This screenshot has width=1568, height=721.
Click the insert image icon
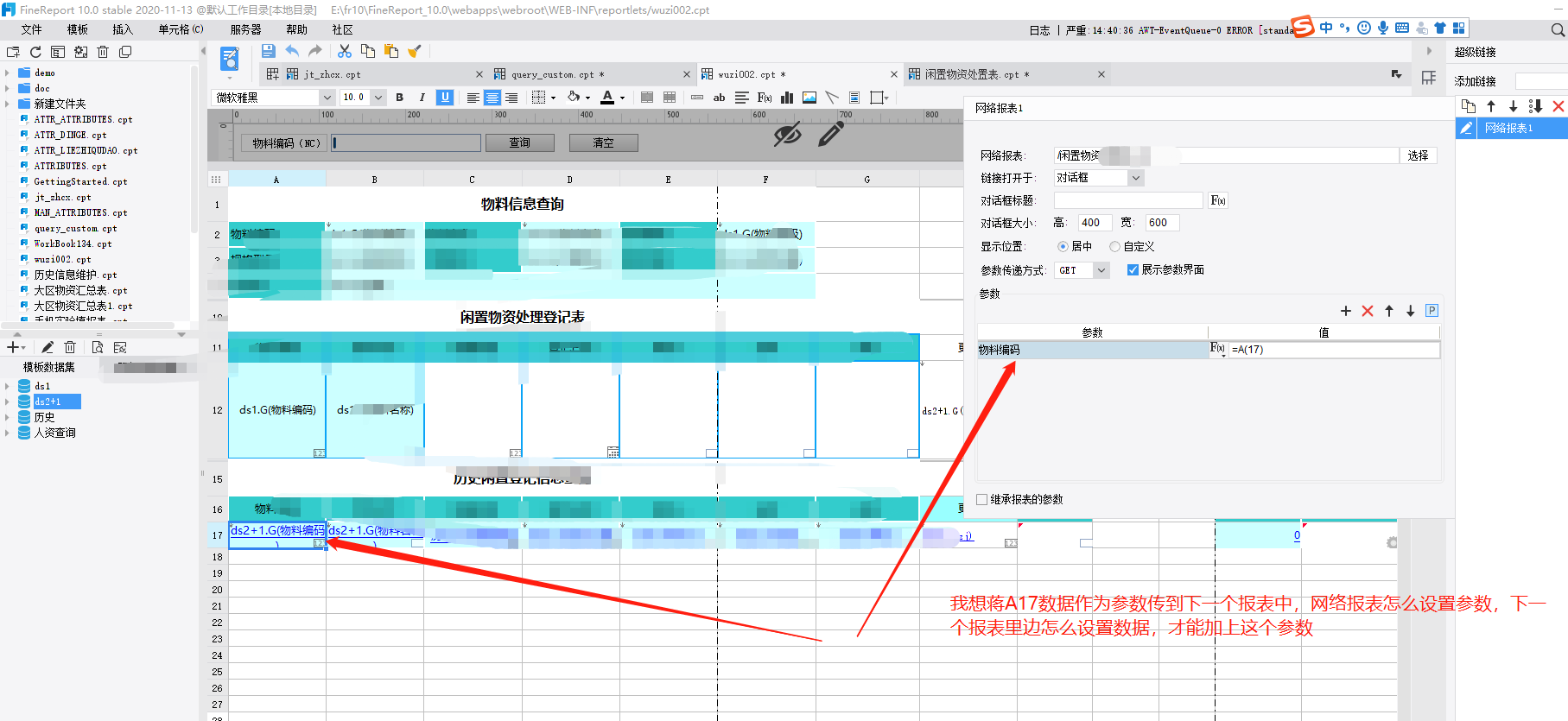click(809, 98)
